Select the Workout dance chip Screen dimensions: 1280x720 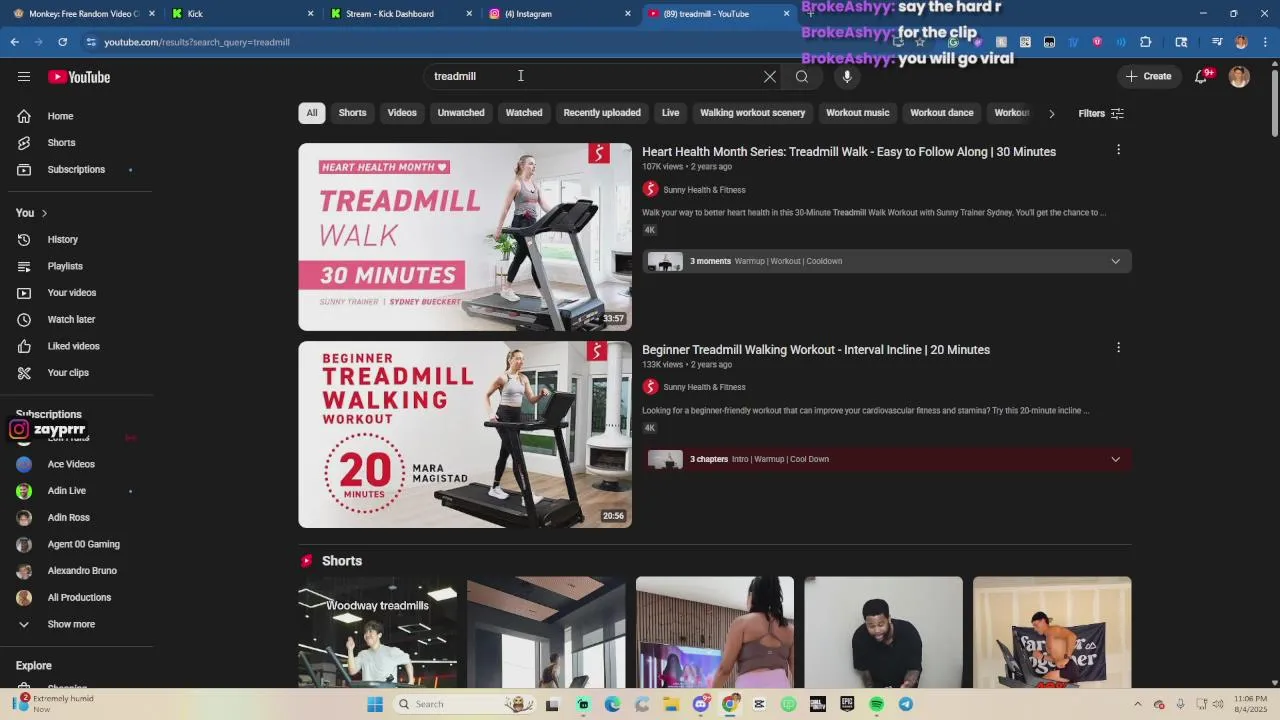(x=942, y=113)
